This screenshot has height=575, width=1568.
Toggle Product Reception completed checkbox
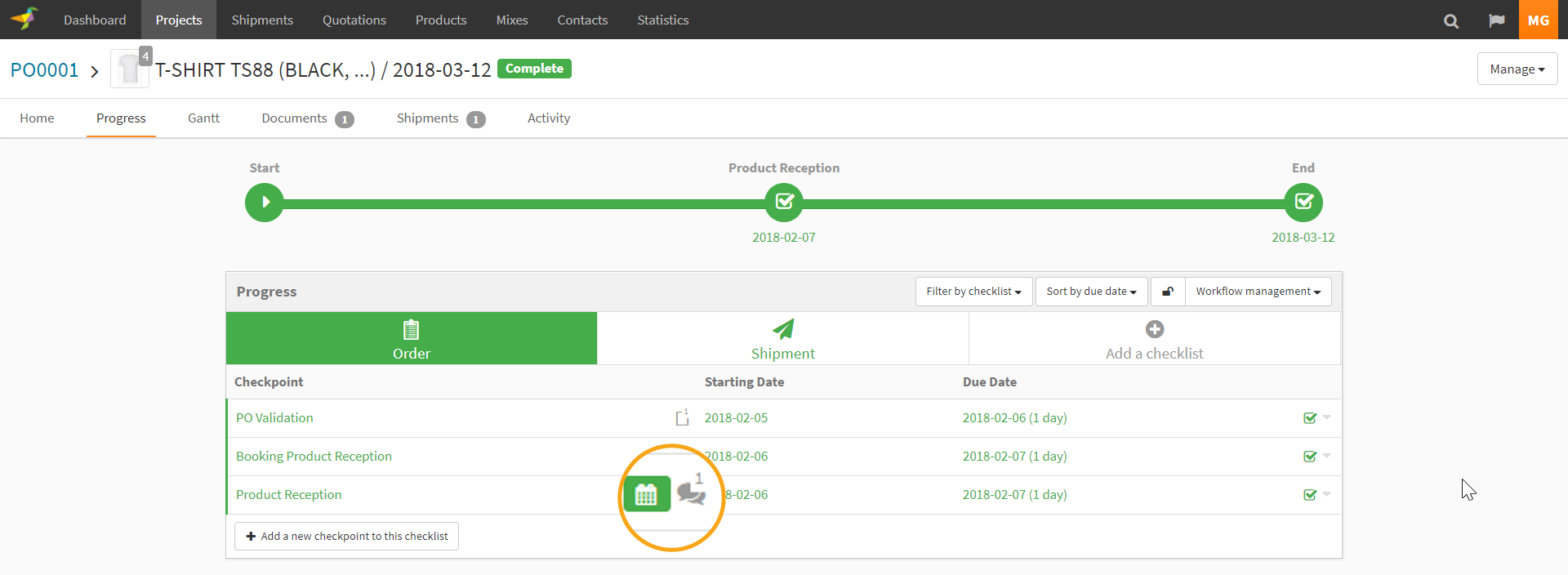pyautogui.click(x=1310, y=495)
